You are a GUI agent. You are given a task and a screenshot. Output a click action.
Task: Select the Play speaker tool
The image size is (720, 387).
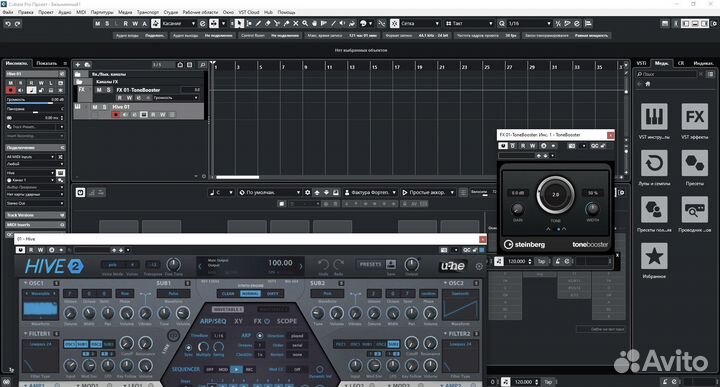343,23
